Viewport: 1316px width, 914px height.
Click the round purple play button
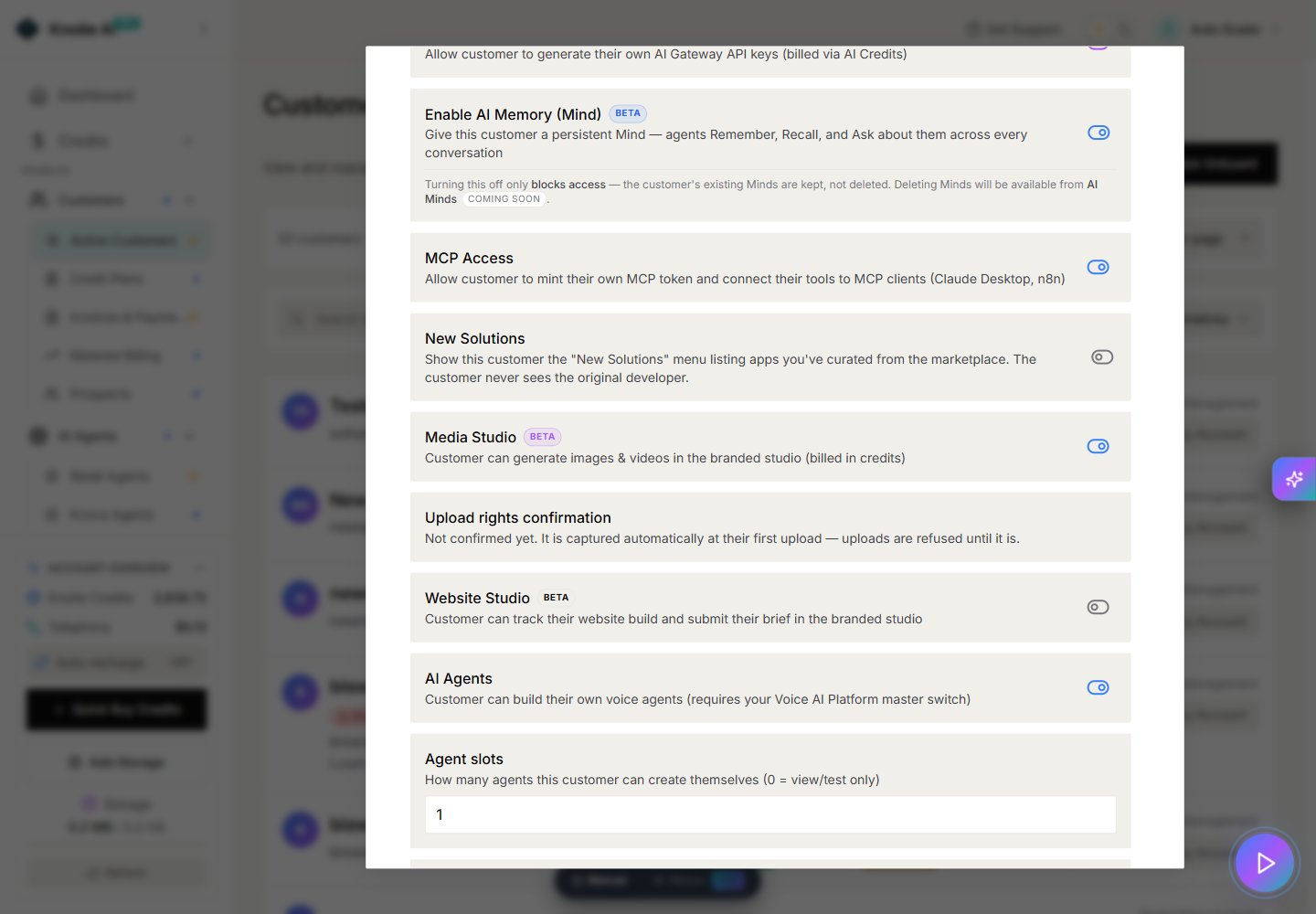click(x=1265, y=863)
